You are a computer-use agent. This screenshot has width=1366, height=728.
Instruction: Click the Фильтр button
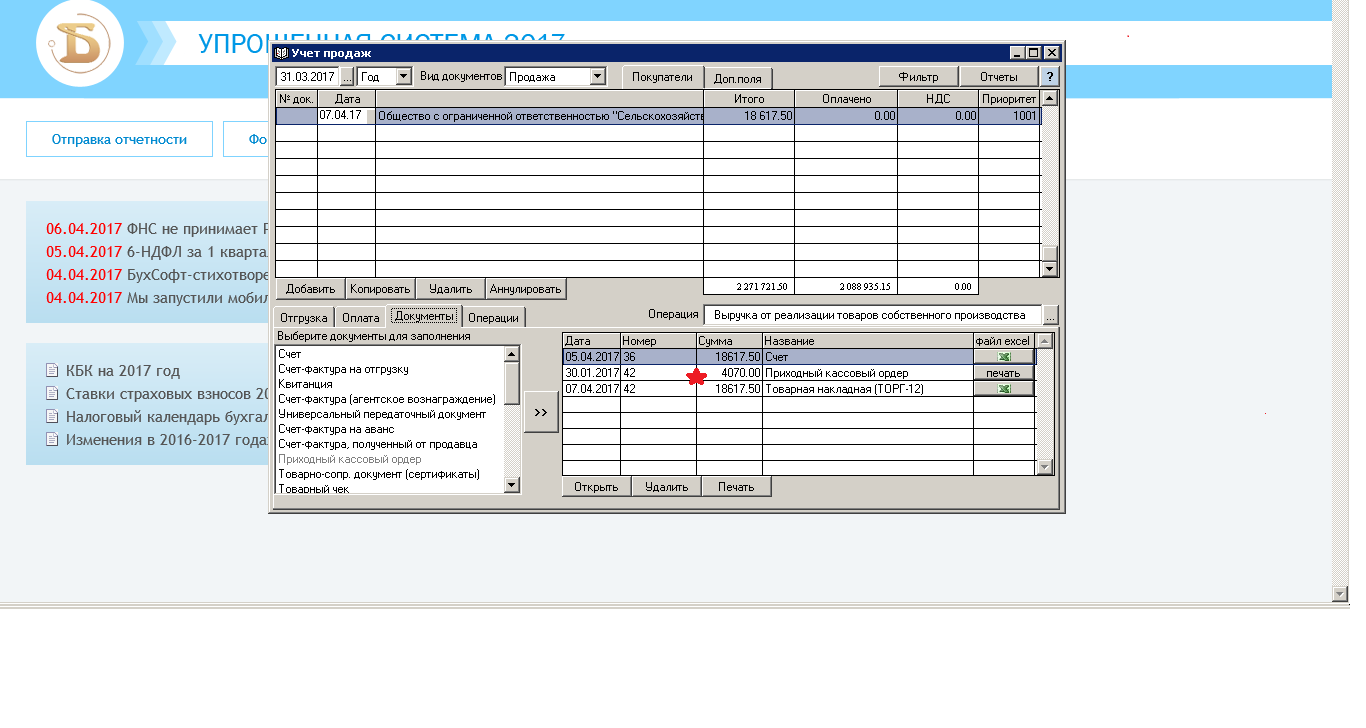click(x=918, y=77)
